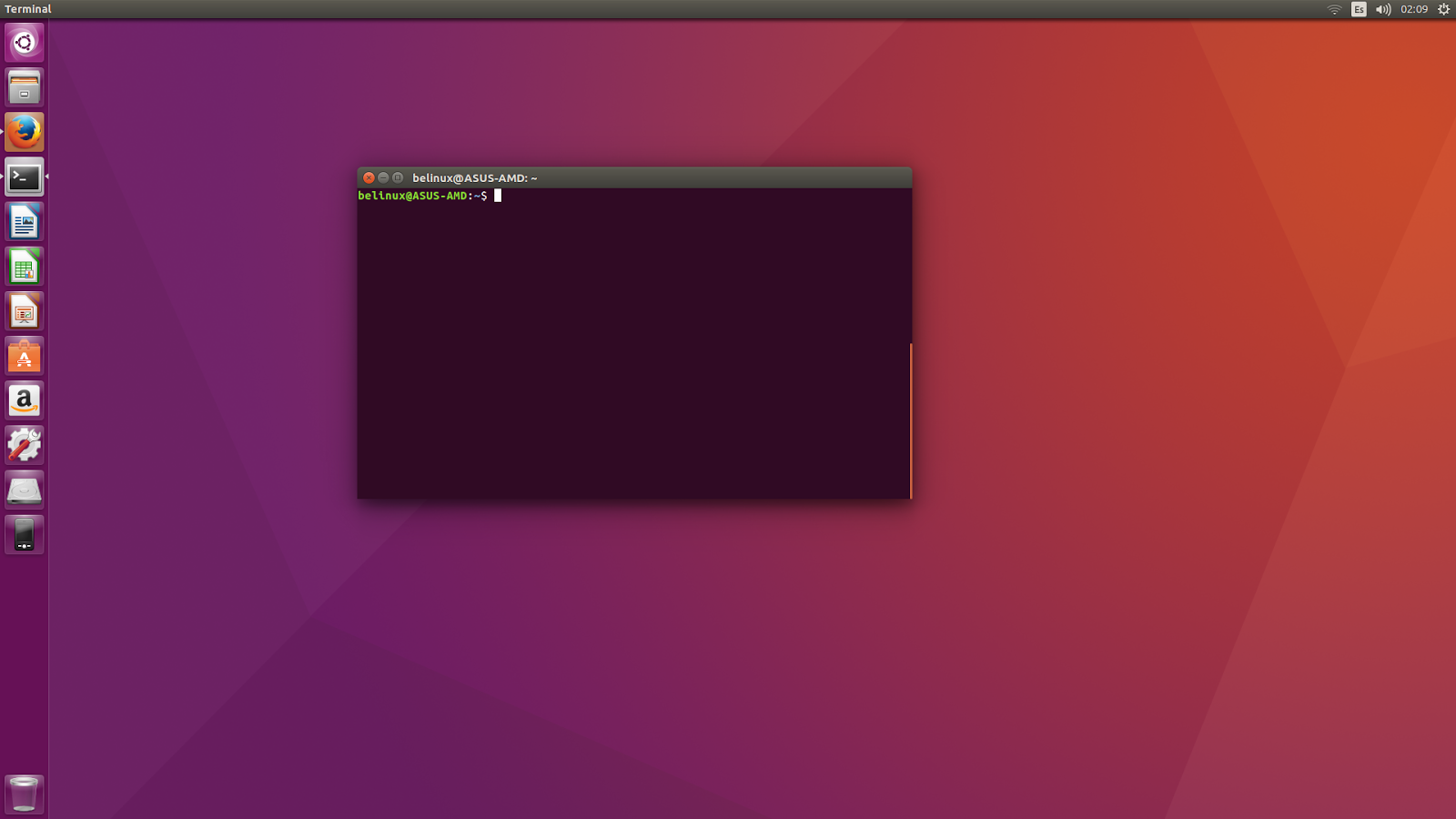
Task: Open the Disks utility
Action: (24, 490)
